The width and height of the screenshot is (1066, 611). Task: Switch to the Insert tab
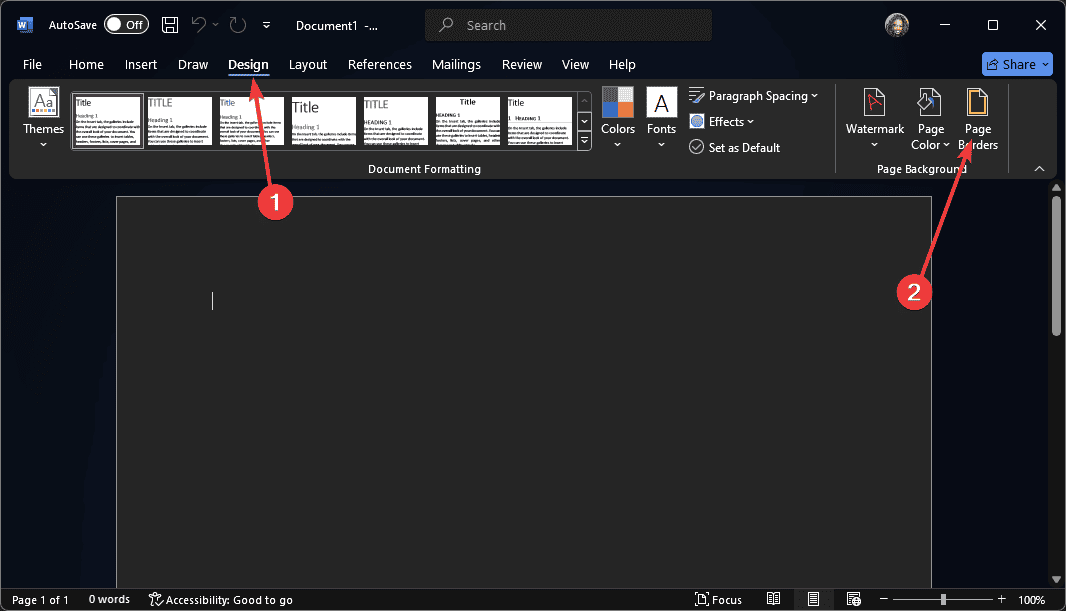[x=141, y=65]
